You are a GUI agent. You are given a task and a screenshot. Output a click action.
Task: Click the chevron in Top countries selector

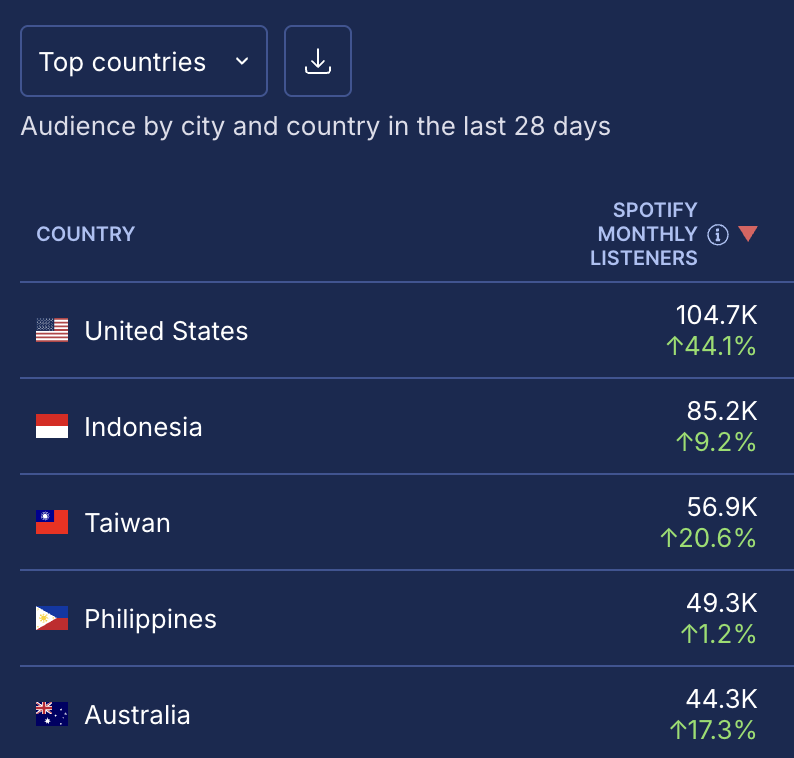coord(242,61)
